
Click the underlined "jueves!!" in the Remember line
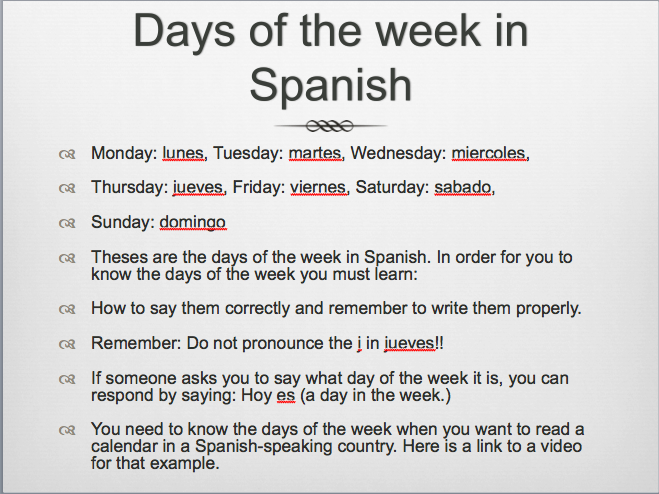(x=413, y=343)
